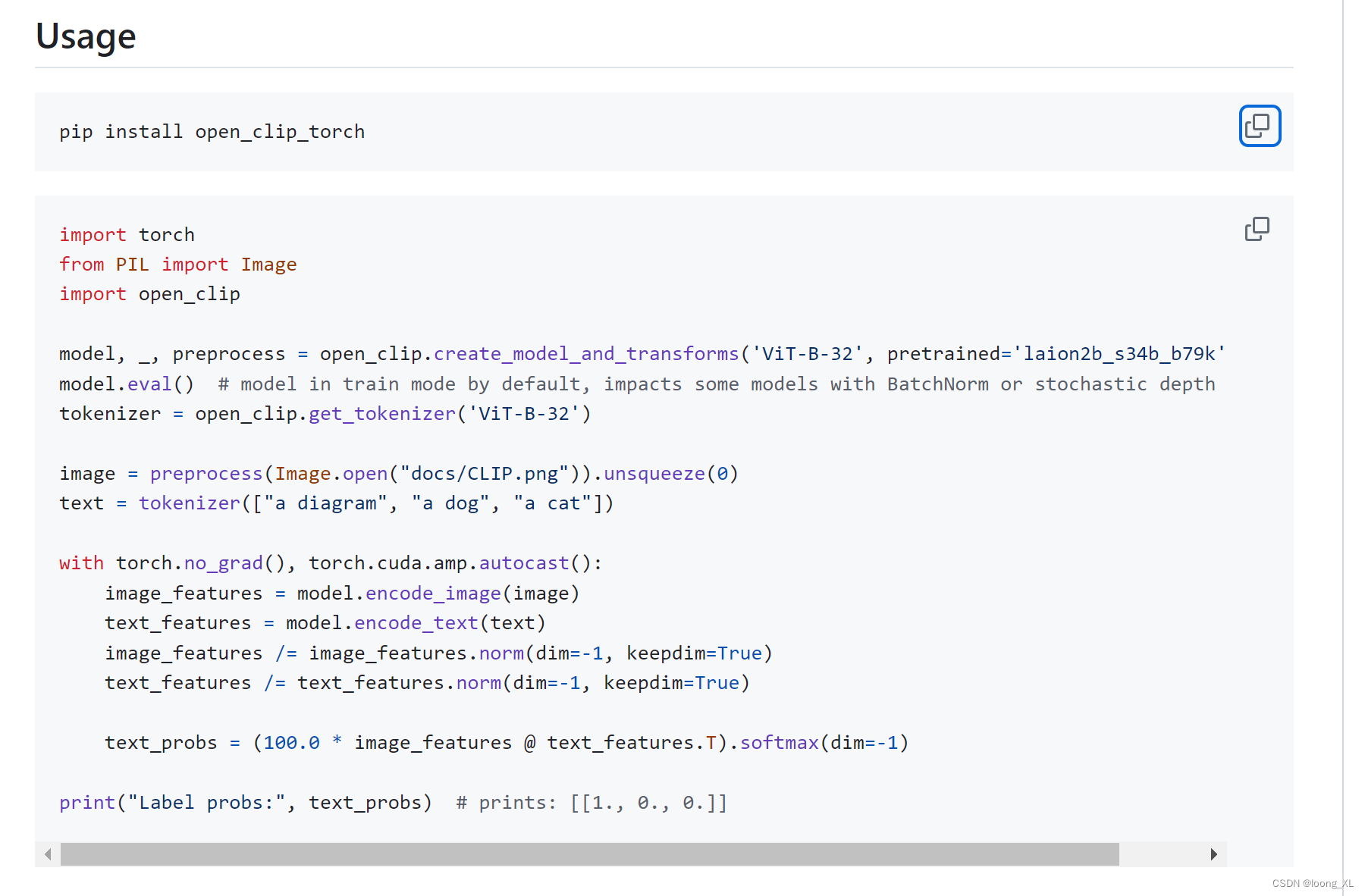
Task: Click the horizontal scrollbar left arrow
Action: click(x=48, y=854)
